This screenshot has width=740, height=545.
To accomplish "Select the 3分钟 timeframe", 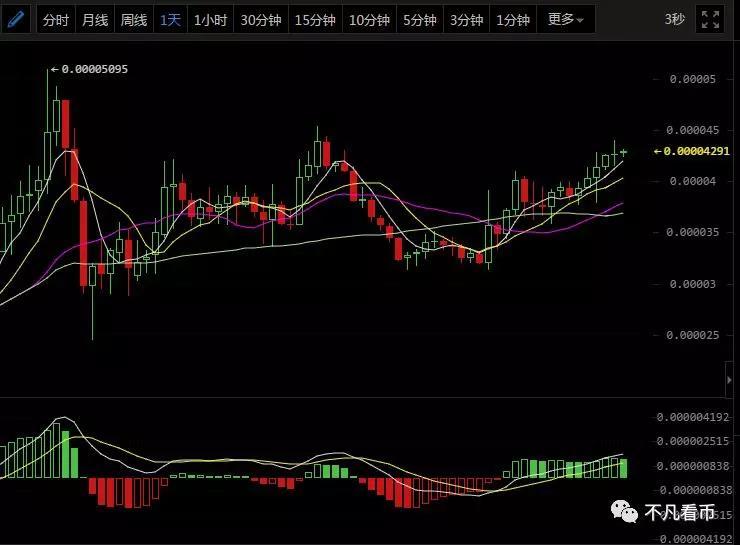I will tap(467, 19).
